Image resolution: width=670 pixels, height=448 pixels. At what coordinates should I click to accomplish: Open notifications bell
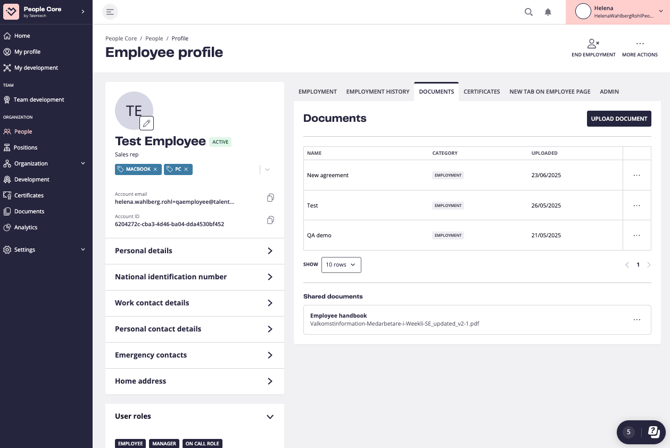click(548, 12)
